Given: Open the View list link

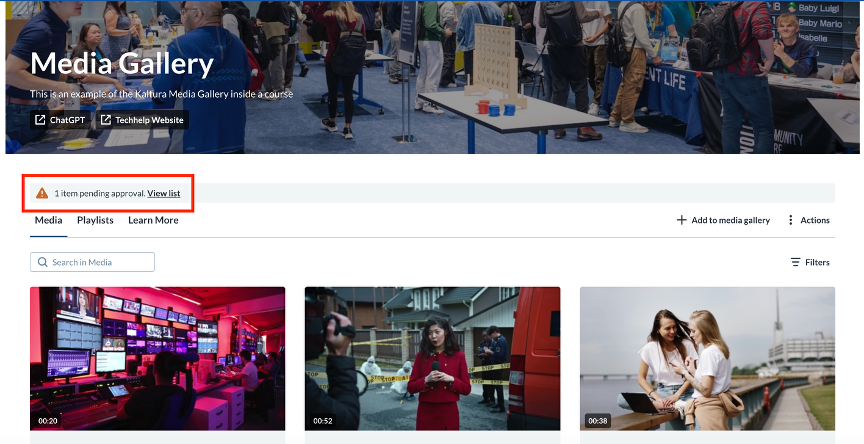Looking at the screenshot, I should pyautogui.click(x=164, y=193).
